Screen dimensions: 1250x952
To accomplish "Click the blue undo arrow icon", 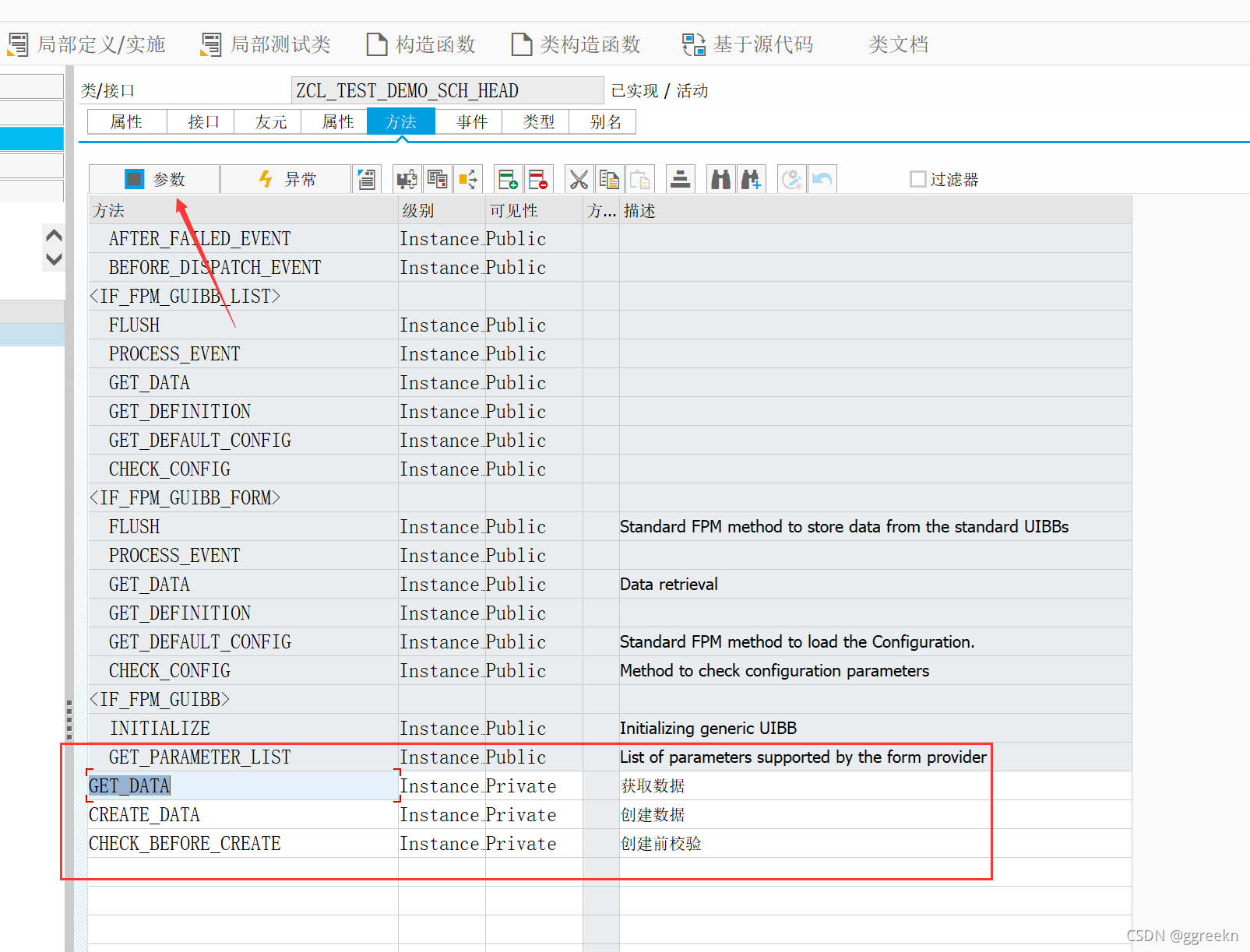I will (x=822, y=179).
